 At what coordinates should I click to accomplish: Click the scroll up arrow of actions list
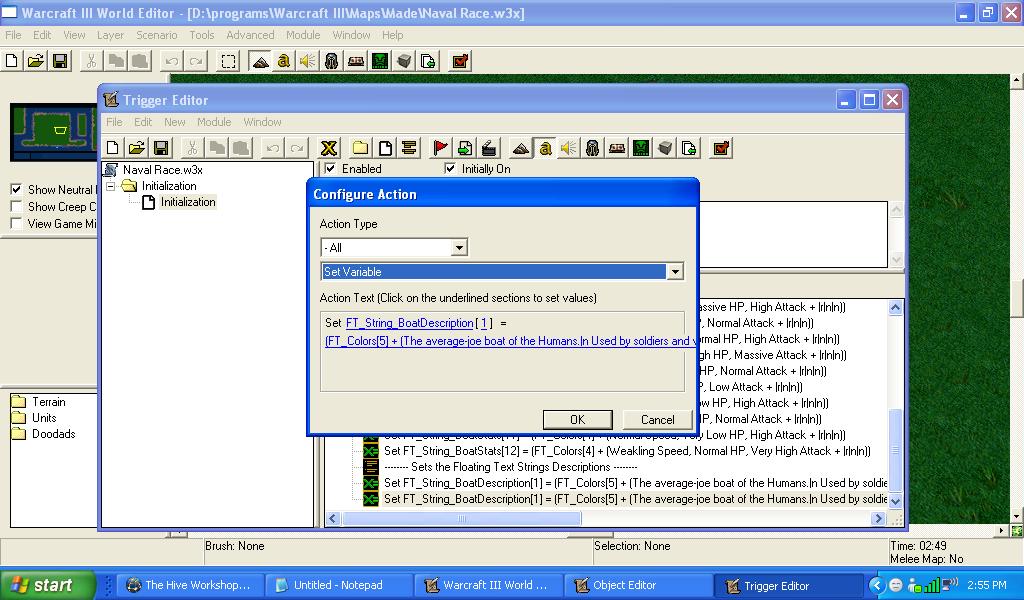click(895, 308)
